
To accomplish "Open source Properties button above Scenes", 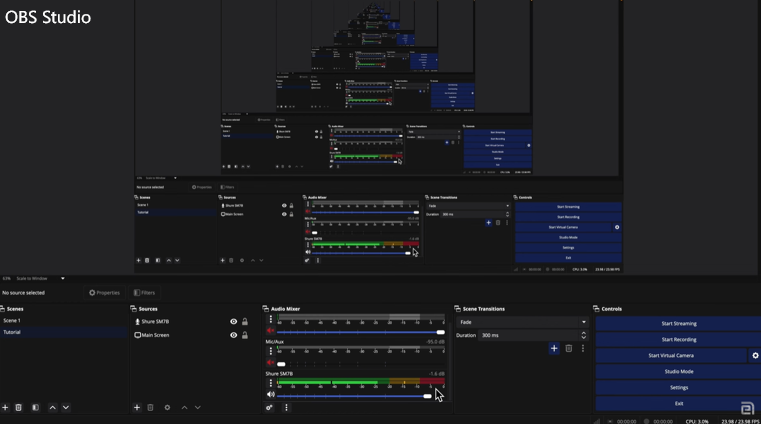I will pos(104,293).
